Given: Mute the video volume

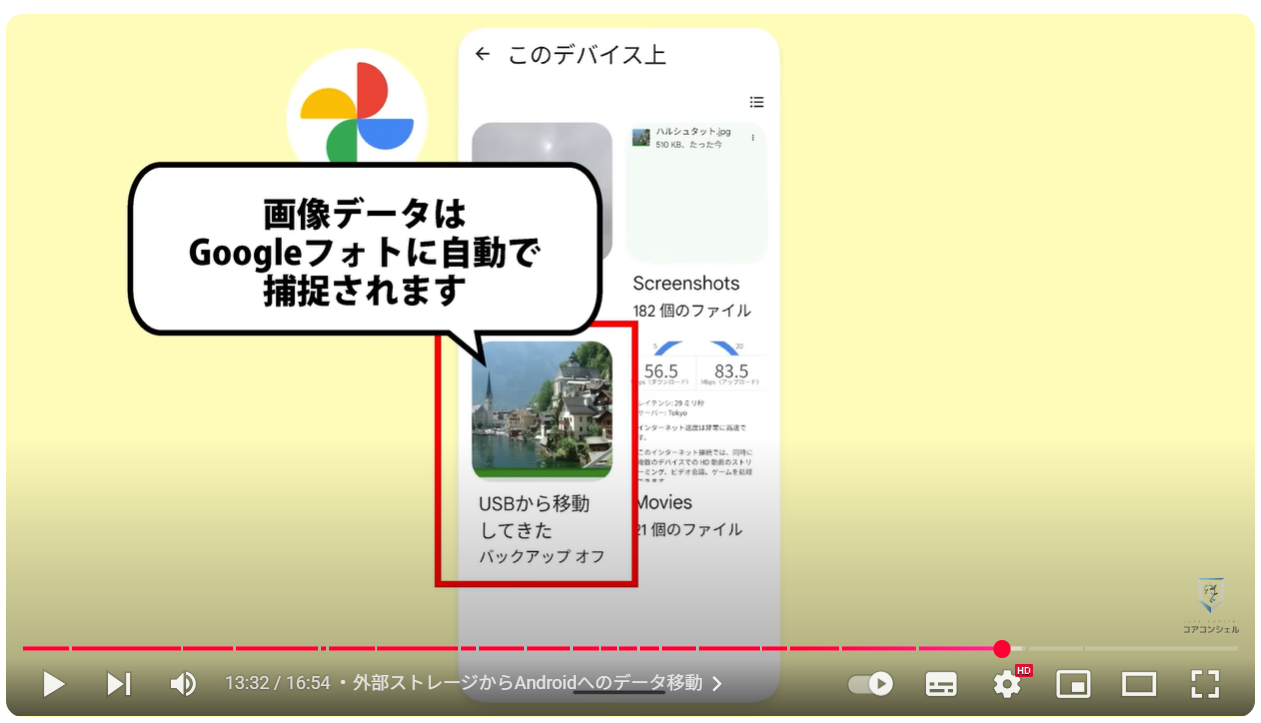Looking at the screenshot, I should [183, 684].
